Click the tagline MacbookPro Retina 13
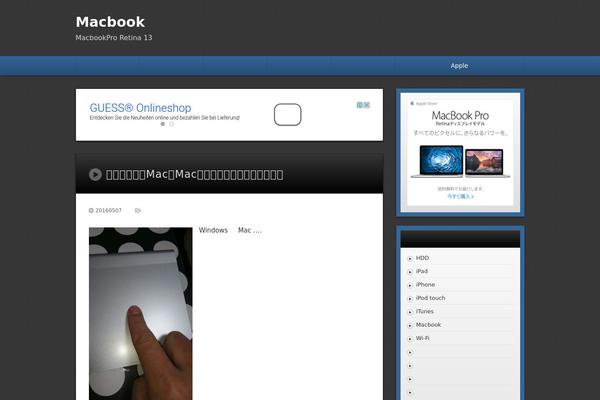Image resolution: width=600 pixels, height=400 pixels. tap(114, 38)
